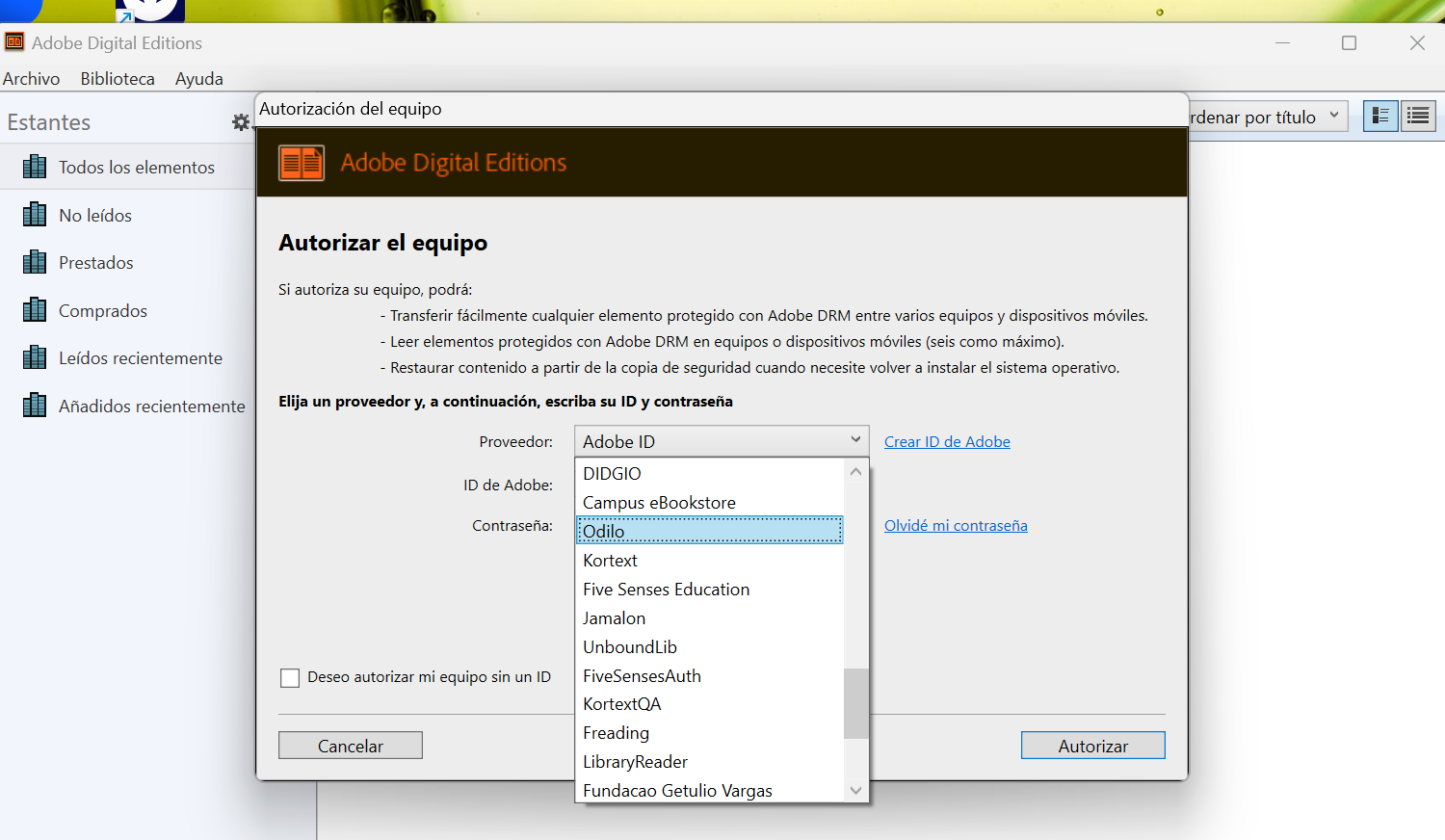1445x840 pixels.
Task: Click the Autorizar button
Action: pos(1093,746)
